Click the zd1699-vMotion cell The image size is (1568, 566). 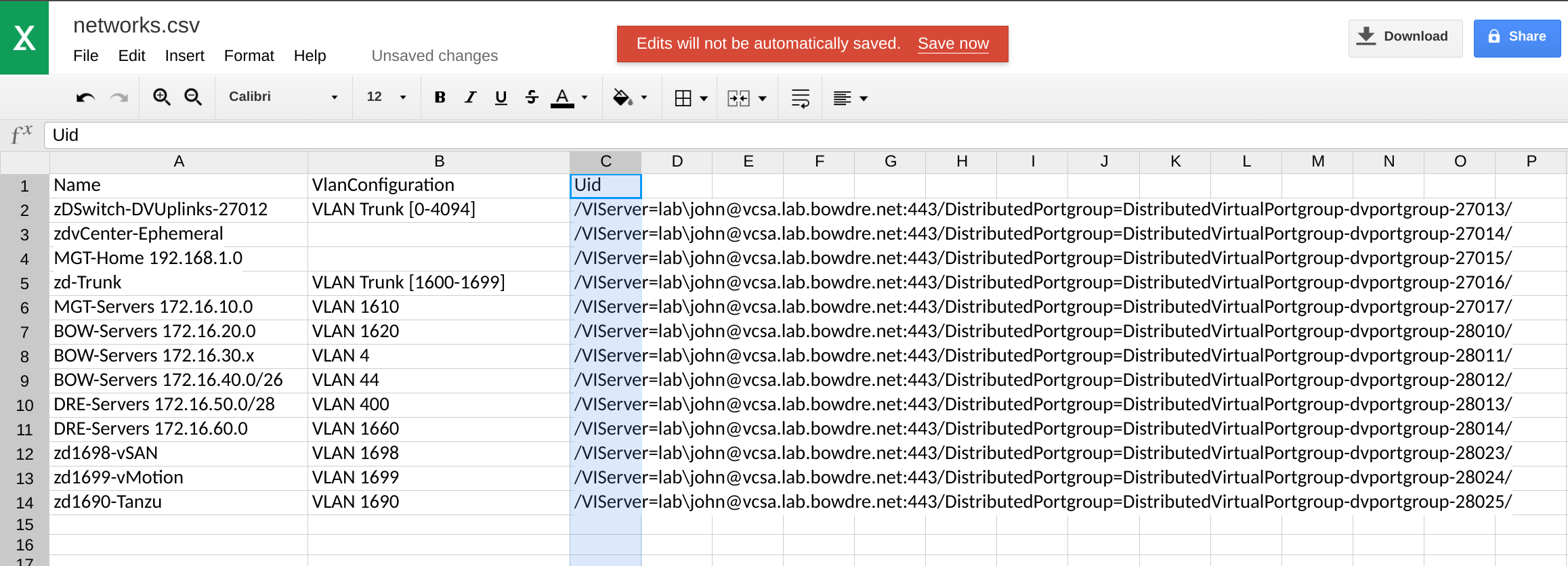pyautogui.click(x=179, y=478)
